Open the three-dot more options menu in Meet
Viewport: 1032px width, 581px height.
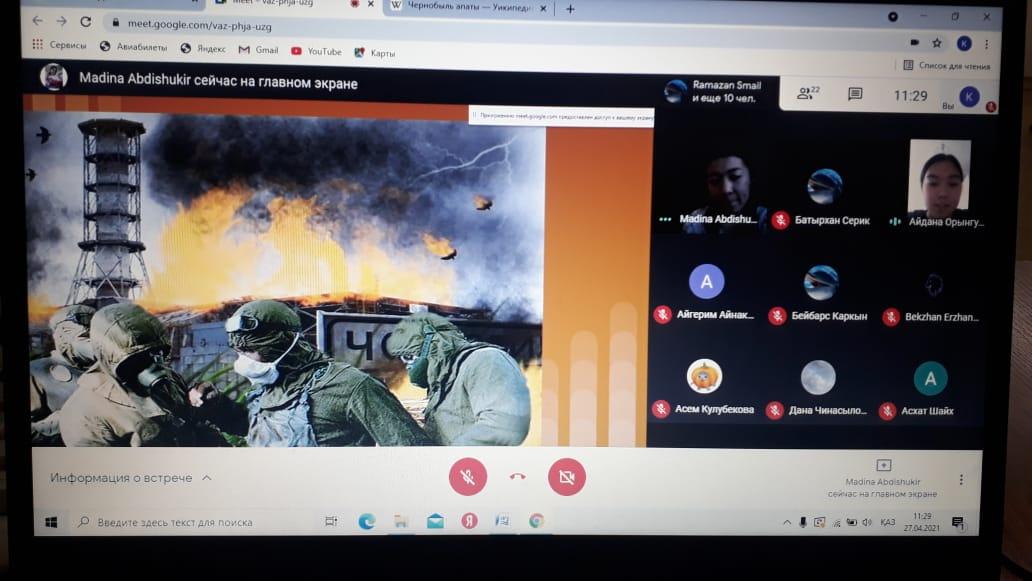[x=961, y=480]
